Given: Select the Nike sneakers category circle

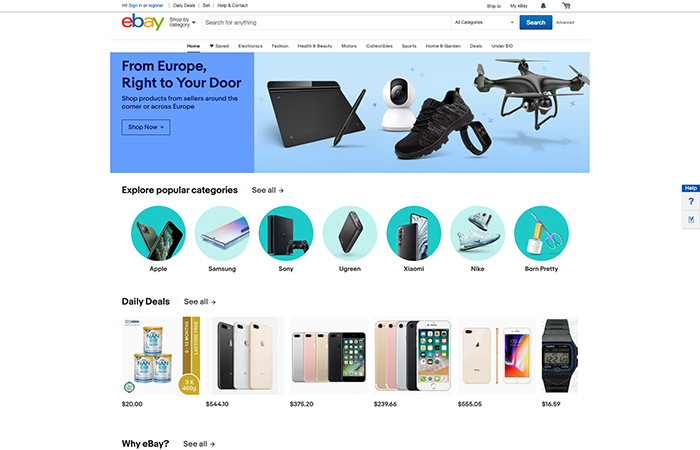Looking at the screenshot, I should point(477,233).
